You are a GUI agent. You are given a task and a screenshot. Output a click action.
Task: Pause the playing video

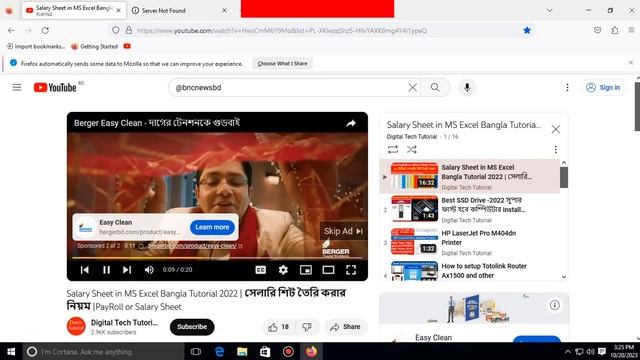point(106,270)
